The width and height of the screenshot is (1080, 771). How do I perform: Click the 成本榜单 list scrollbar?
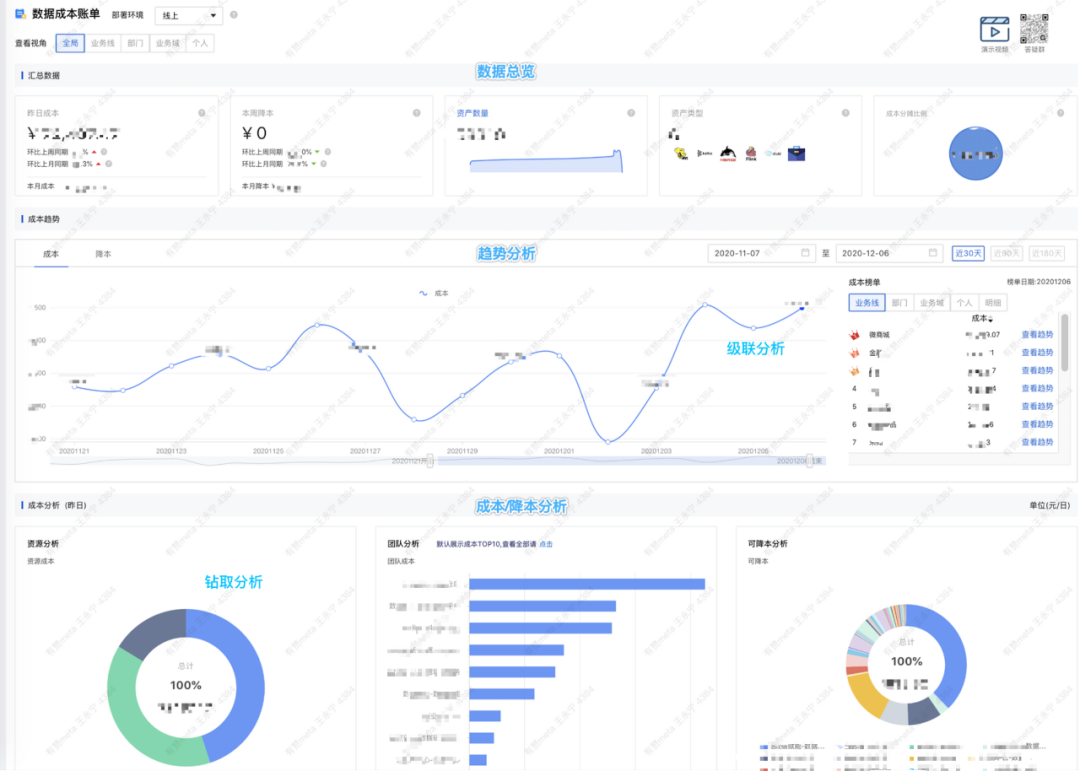coord(1066,345)
